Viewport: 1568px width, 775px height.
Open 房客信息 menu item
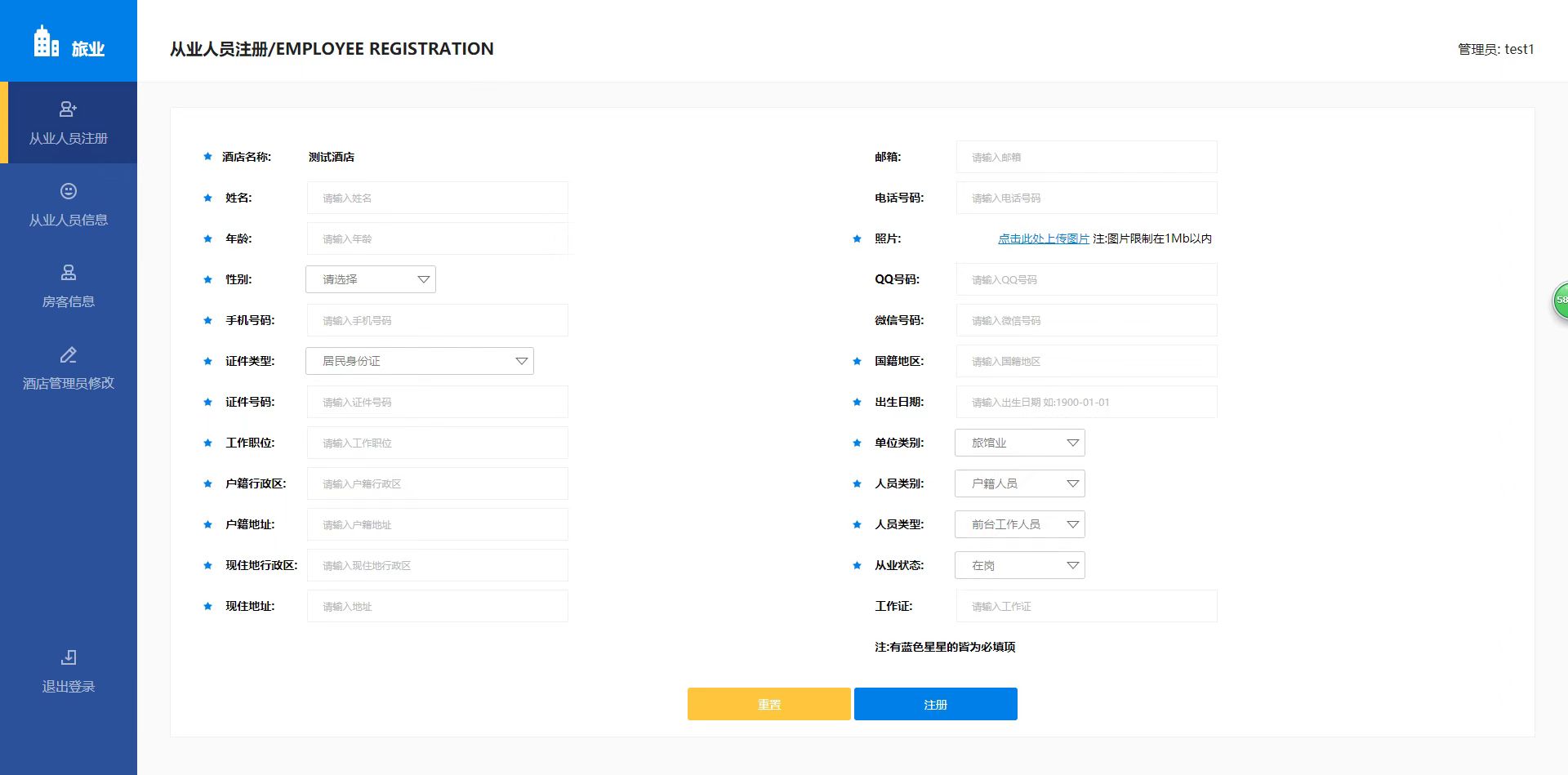(69, 286)
